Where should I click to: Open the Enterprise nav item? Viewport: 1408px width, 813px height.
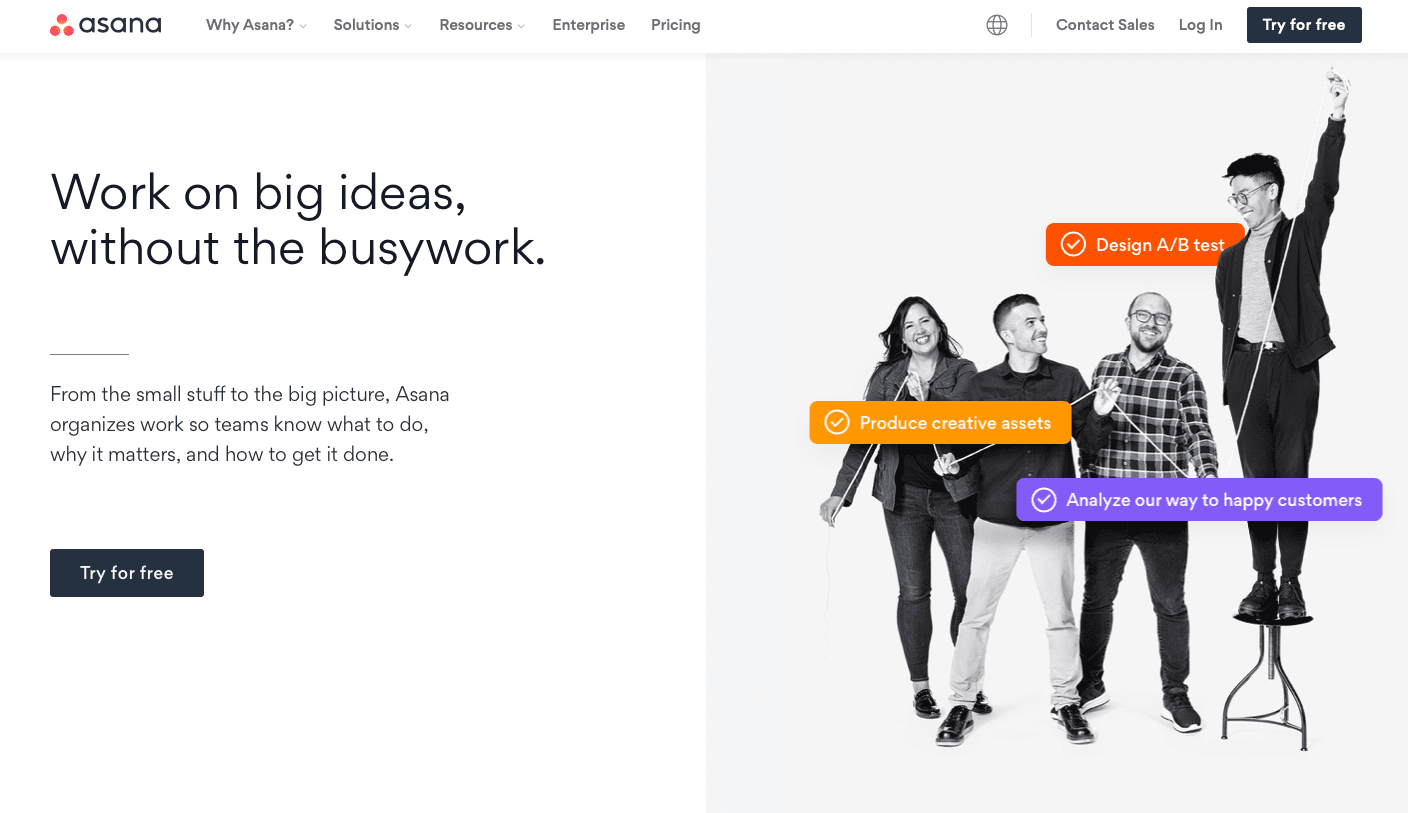589,25
